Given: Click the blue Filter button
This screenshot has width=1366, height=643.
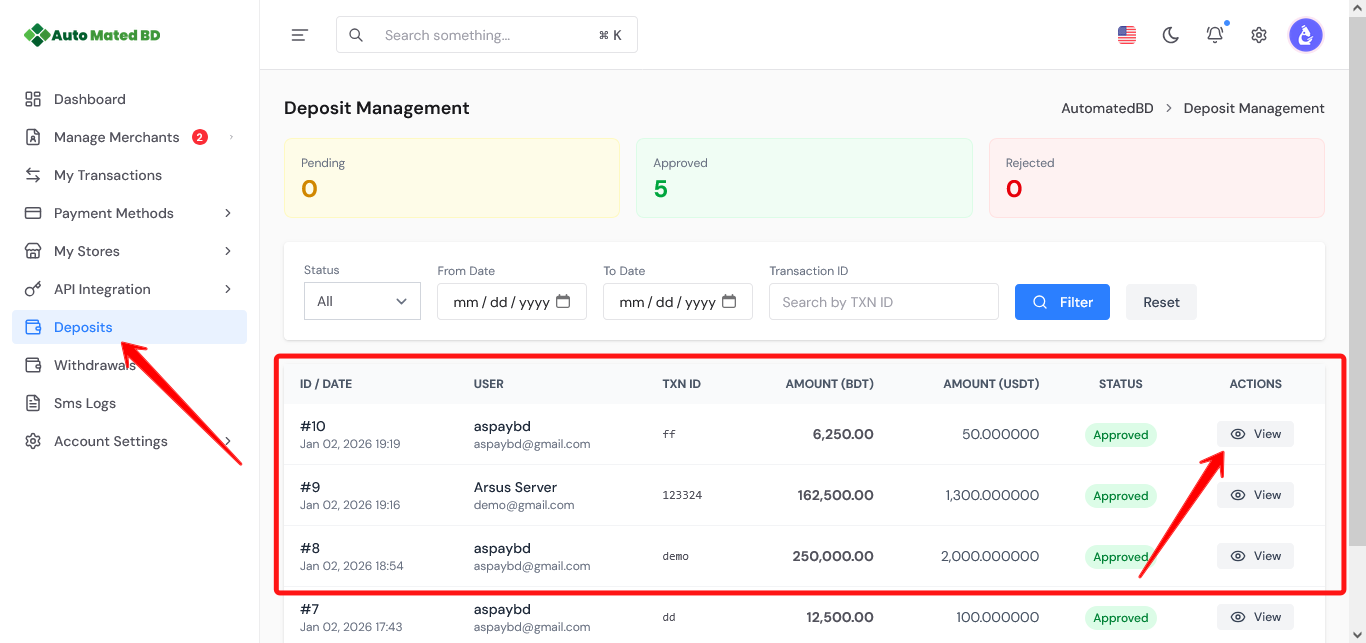Looking at the screenshot, I should point(1062,302).
